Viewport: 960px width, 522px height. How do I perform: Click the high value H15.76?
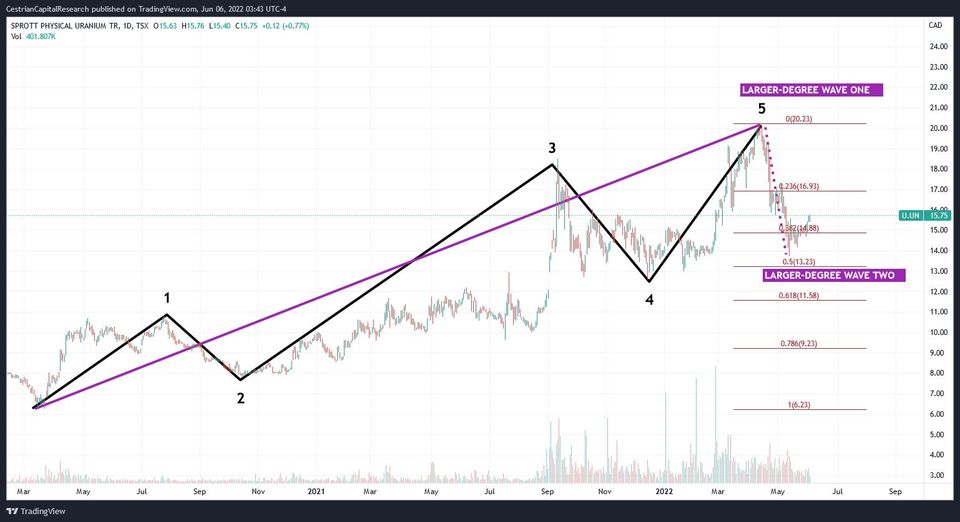(193, 26)
